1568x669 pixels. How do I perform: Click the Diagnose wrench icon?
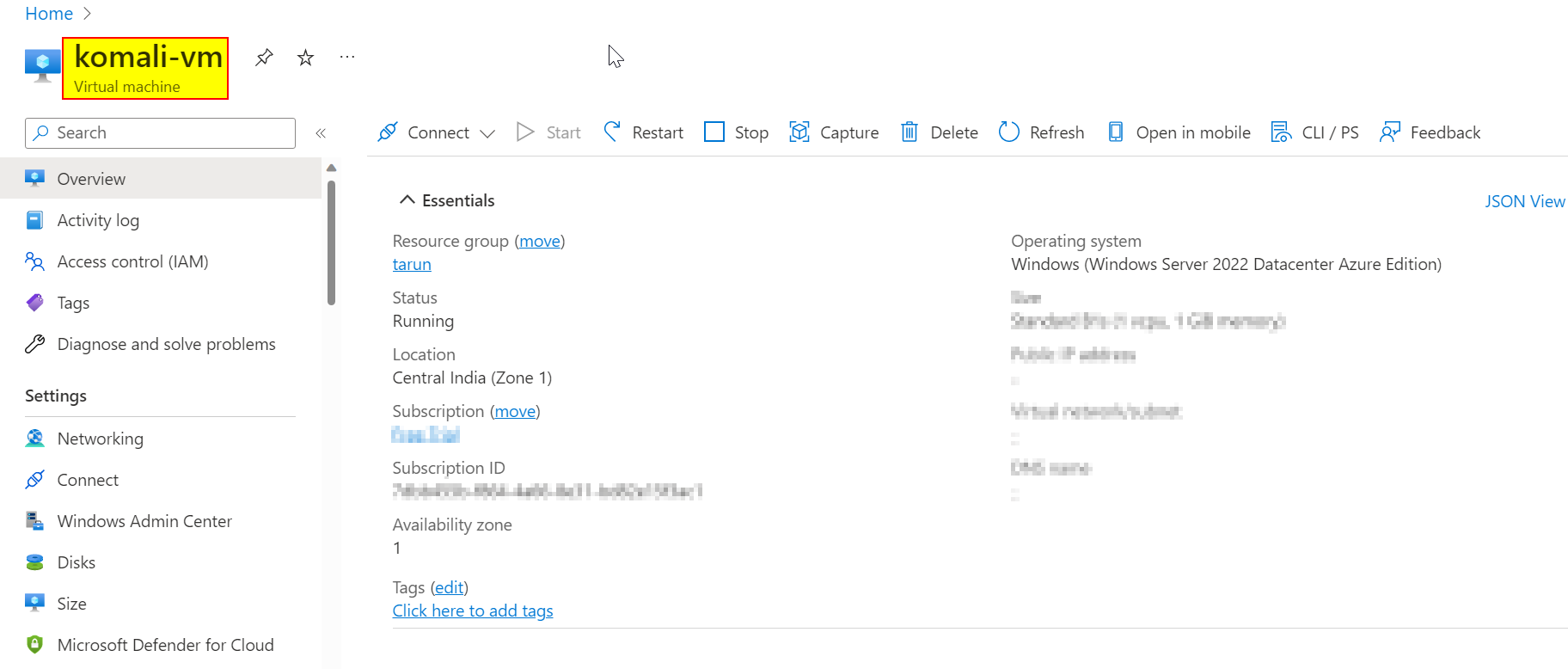(x=34, y=344)
